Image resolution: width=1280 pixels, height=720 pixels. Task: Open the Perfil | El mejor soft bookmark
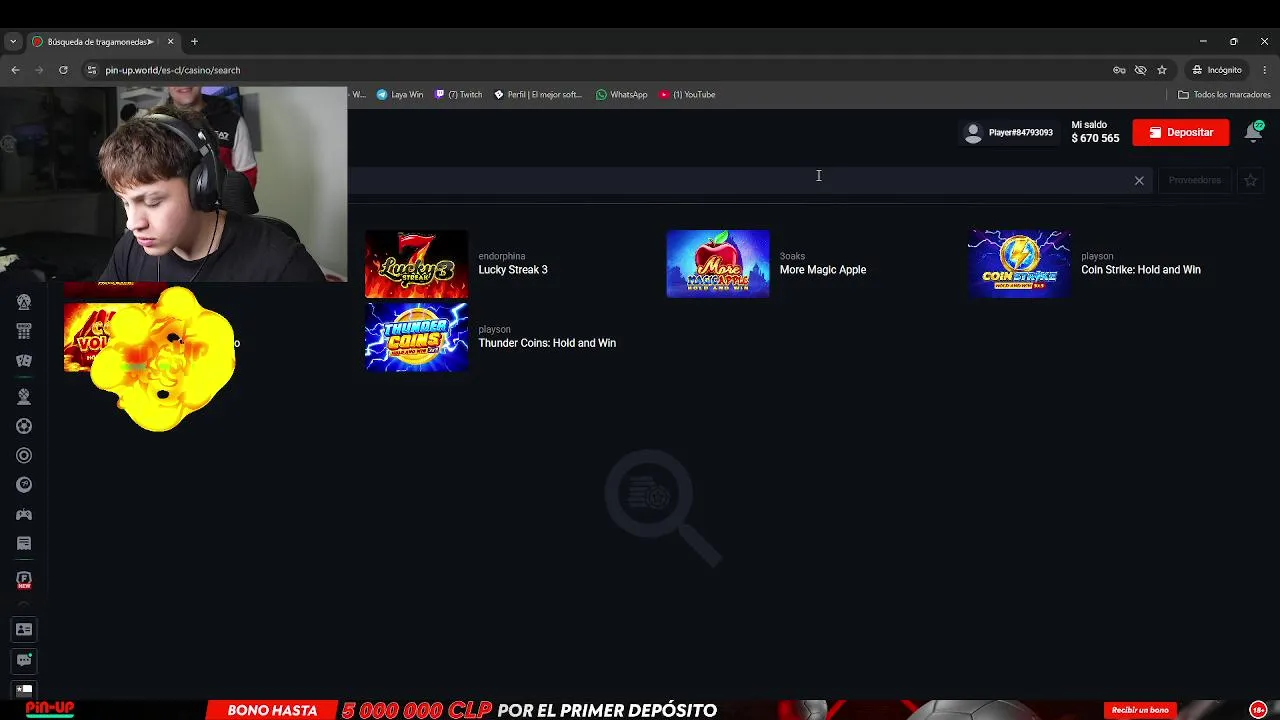538,94
